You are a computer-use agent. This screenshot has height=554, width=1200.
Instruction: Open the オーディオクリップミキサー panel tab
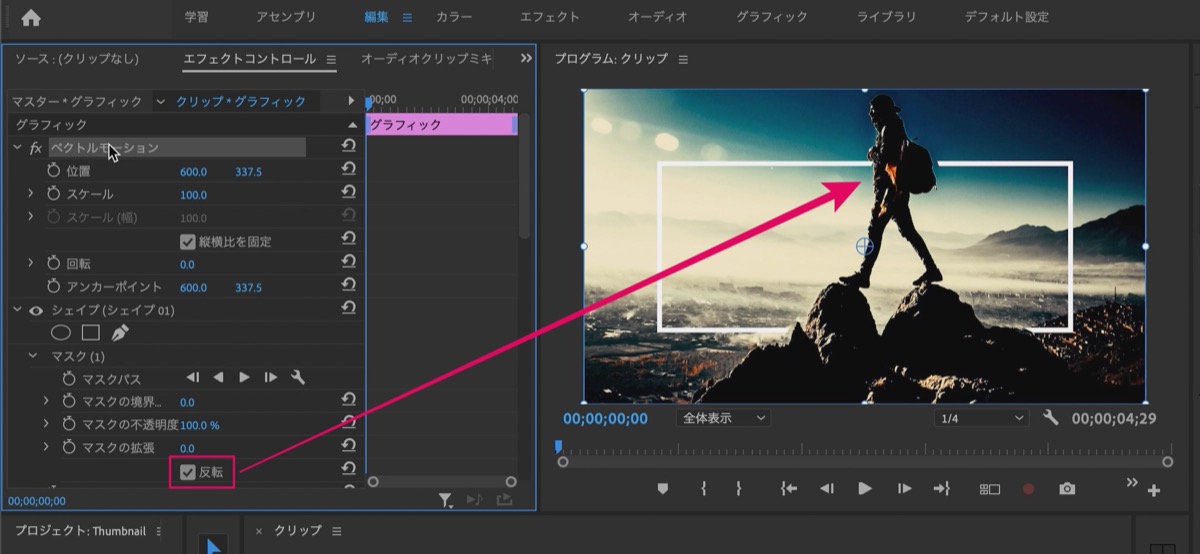[427, 59]
